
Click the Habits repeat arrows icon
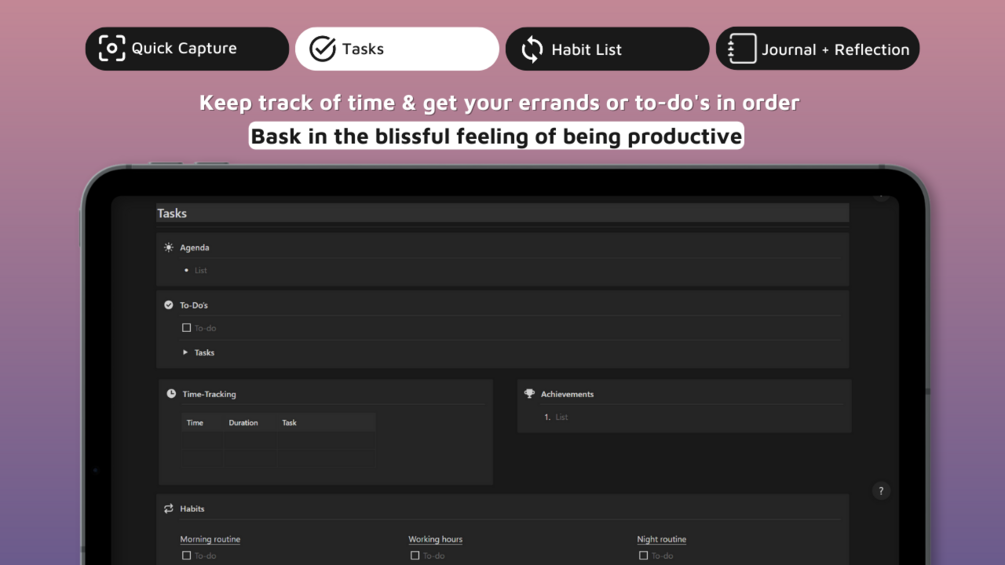[169, 509]
